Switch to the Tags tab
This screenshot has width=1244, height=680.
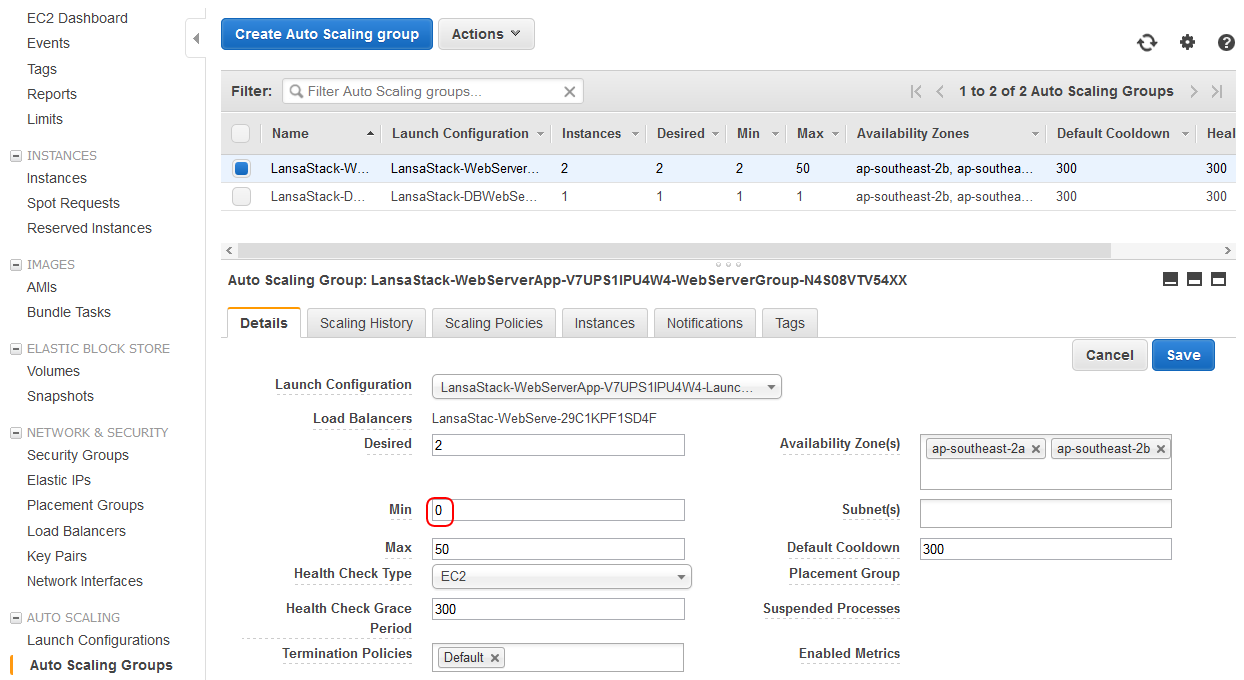(790, 323)
